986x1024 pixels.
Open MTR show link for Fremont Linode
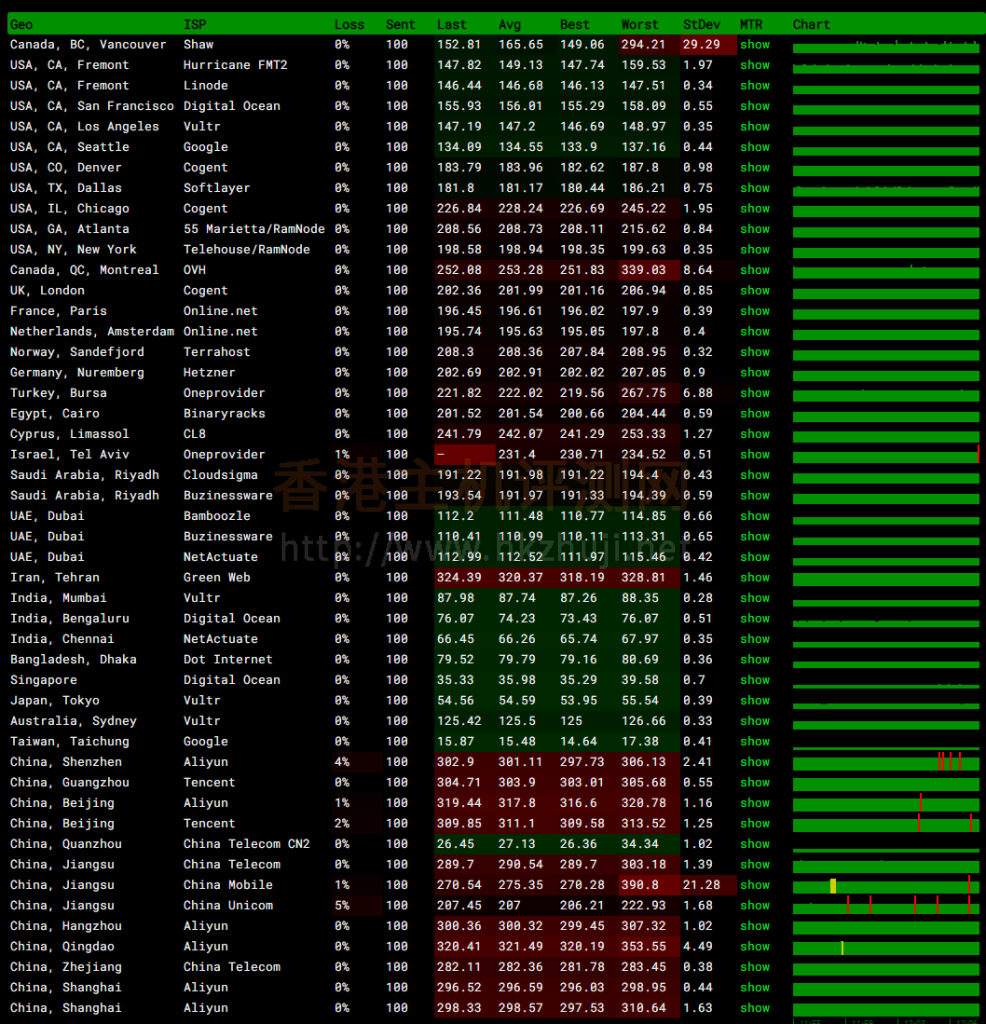755,86
